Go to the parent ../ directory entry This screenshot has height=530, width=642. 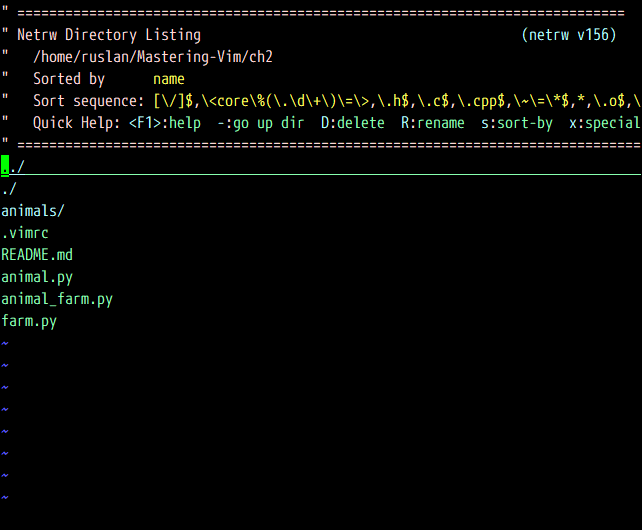13,166
